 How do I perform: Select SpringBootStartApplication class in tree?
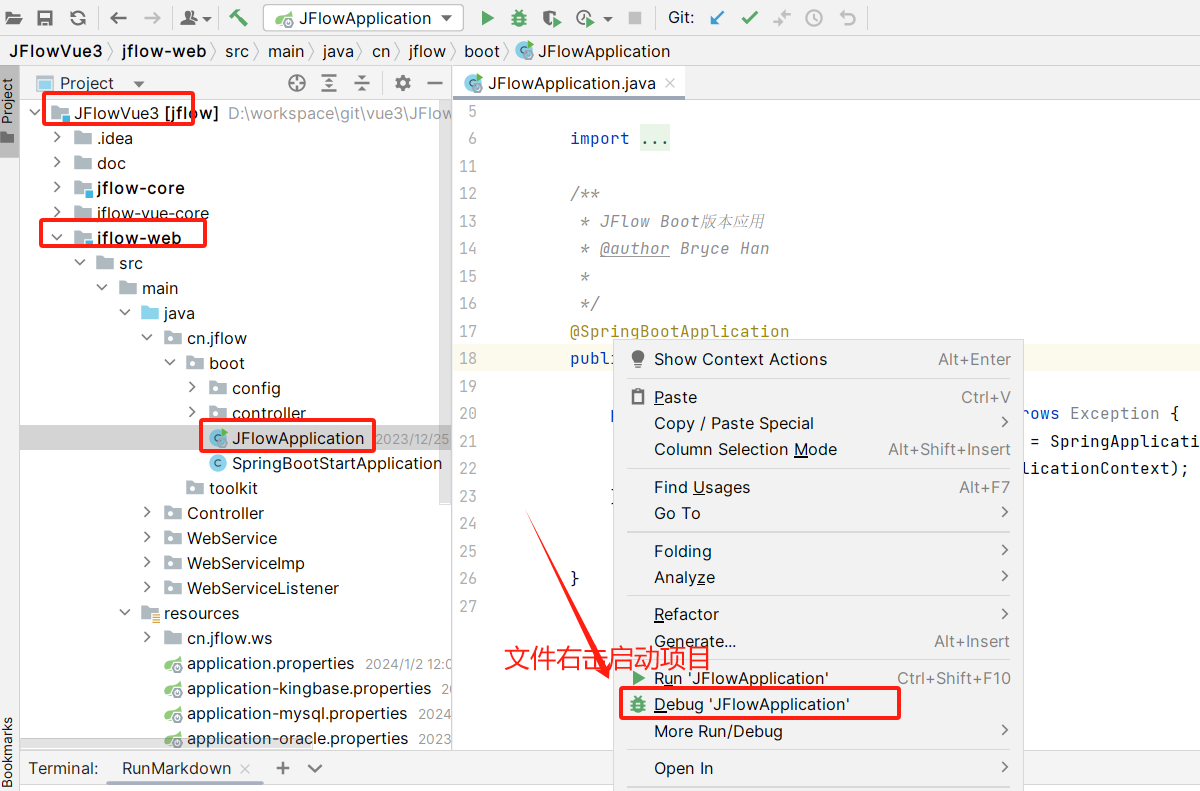tap(336, 463)
